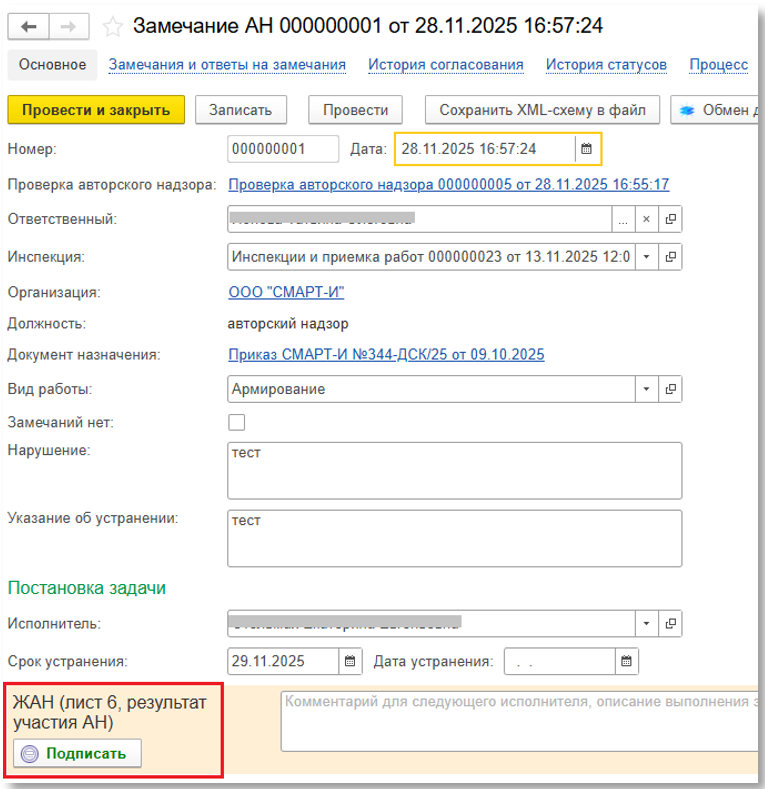Open the Ответственный record with open icon
765x789 pixels.
pos(671,219)
